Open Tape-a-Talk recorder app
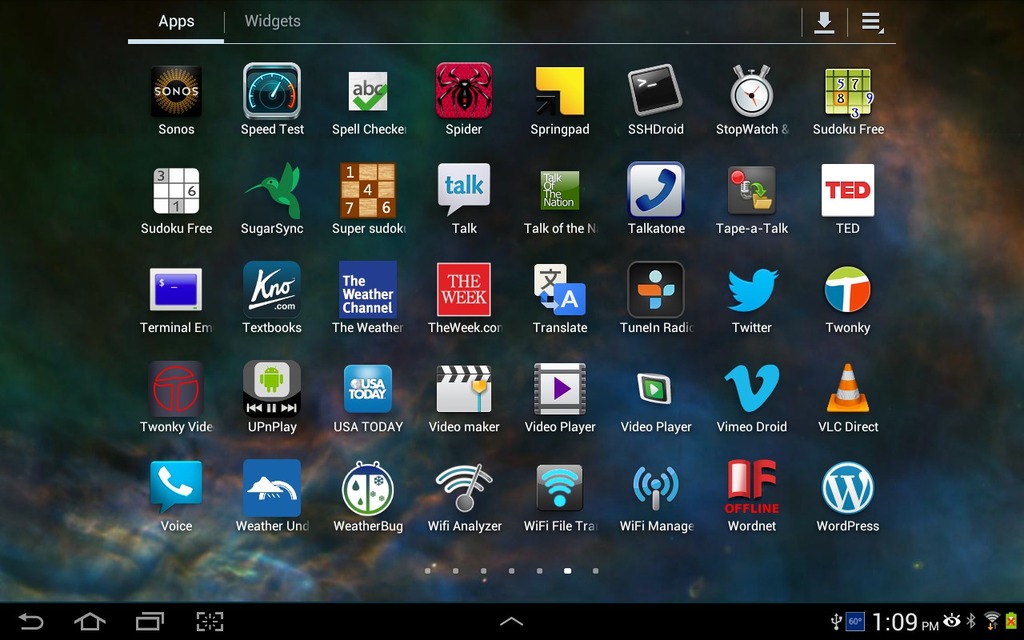 [752, 200]
